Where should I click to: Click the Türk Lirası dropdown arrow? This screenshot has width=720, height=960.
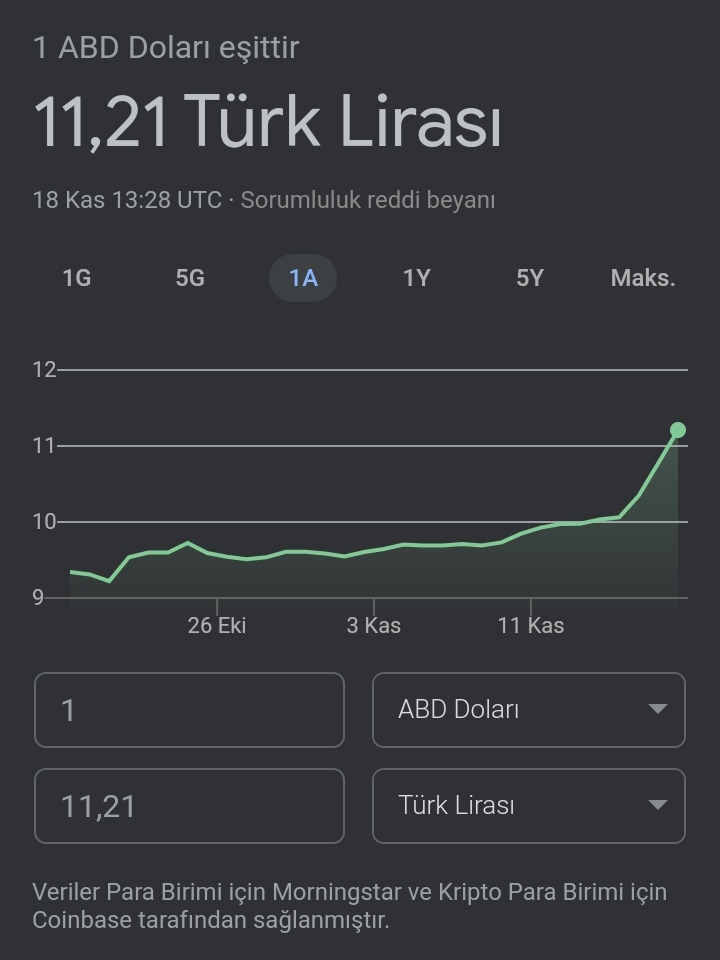pos(658,804)
